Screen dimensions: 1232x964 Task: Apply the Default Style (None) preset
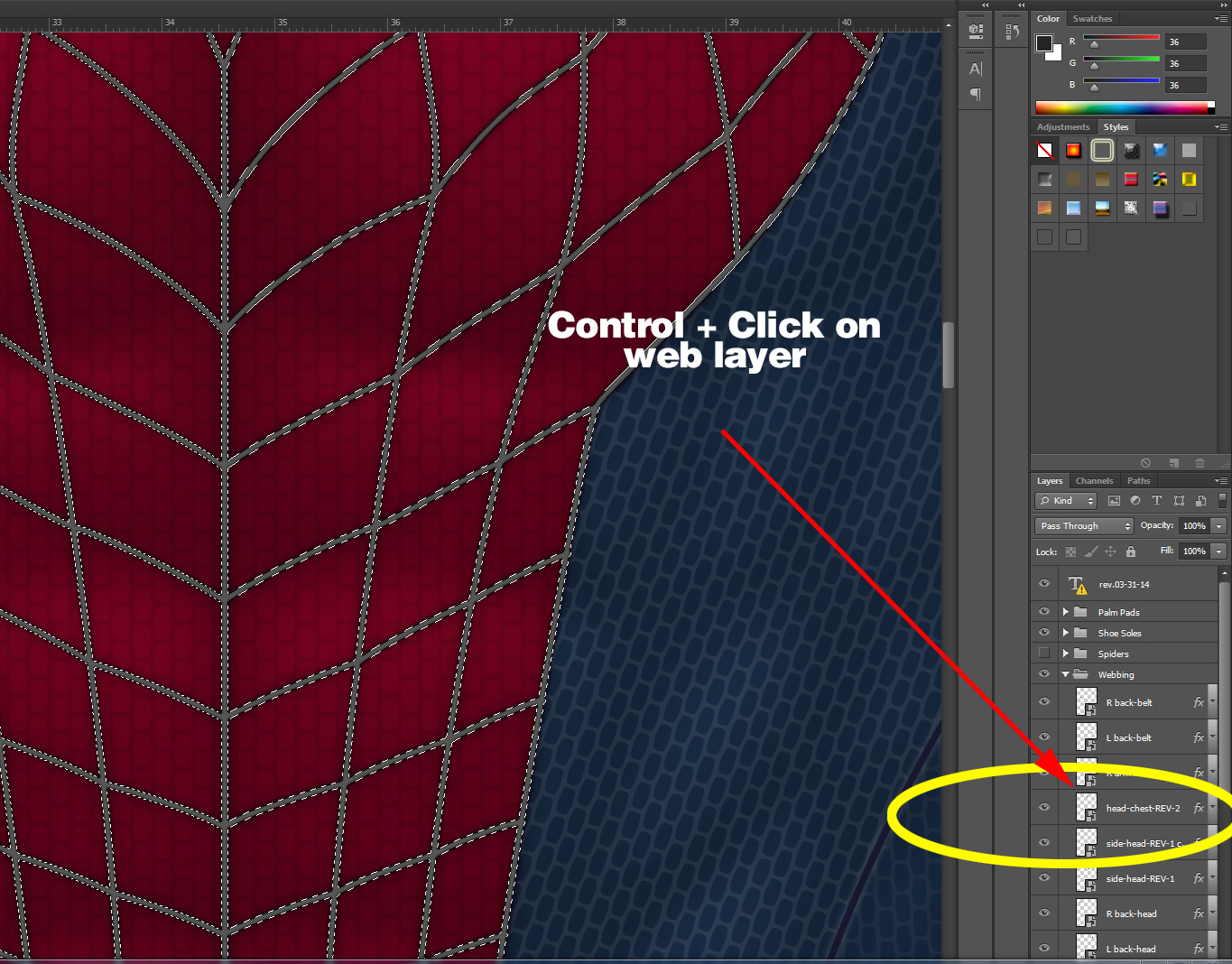[x=1044, y=151]
